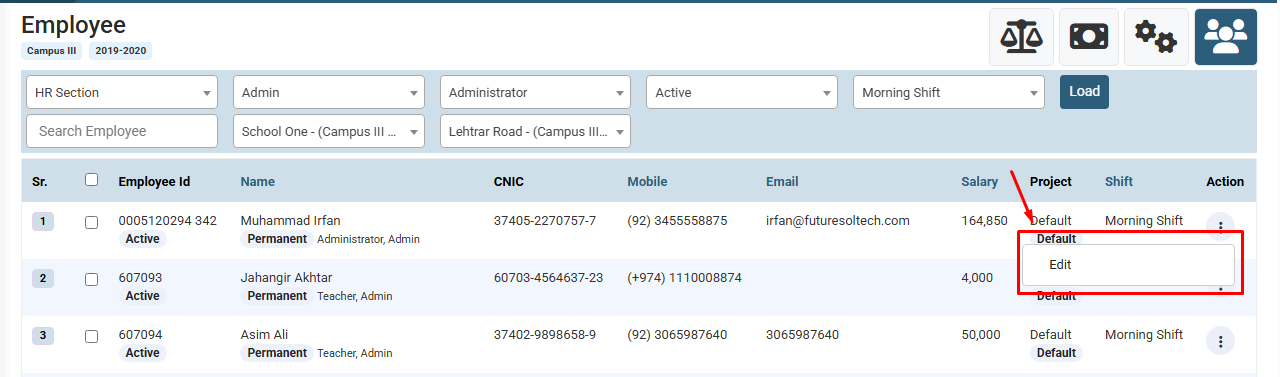This screenshot has height=377, width=1280.
Task: Expand the Morning Shift dropdown
Action: coord(949,92)
